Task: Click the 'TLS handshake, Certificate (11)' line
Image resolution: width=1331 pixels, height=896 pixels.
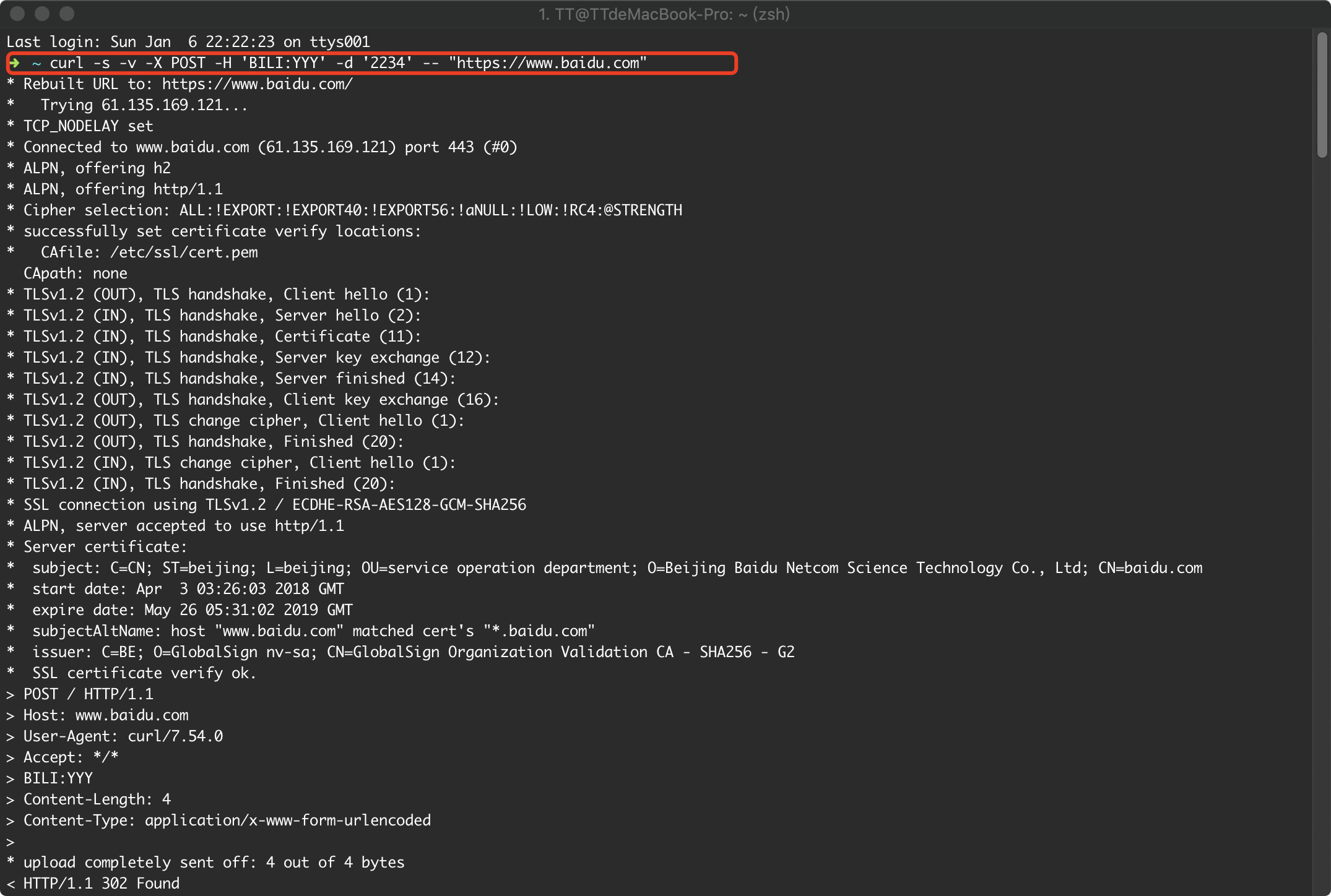Action: tap(214, 337)
